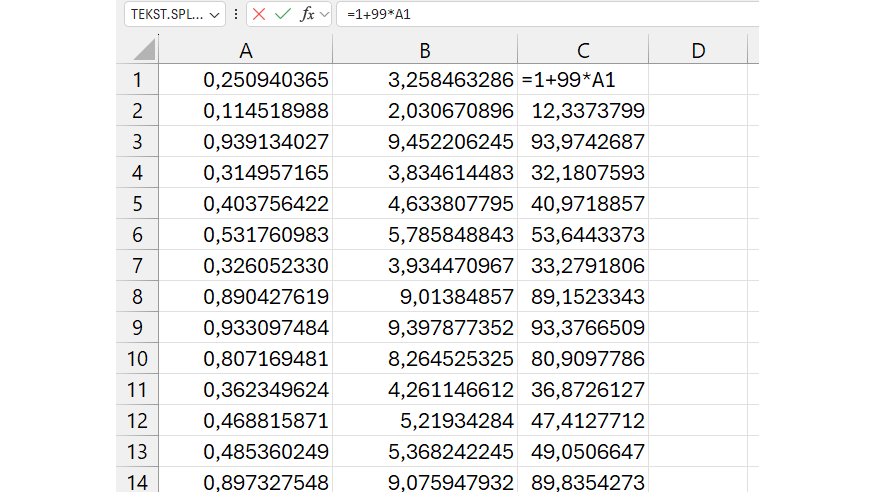Click cell A8 with 0,890427619
This screenshot has width=875, height=492.
246,296
